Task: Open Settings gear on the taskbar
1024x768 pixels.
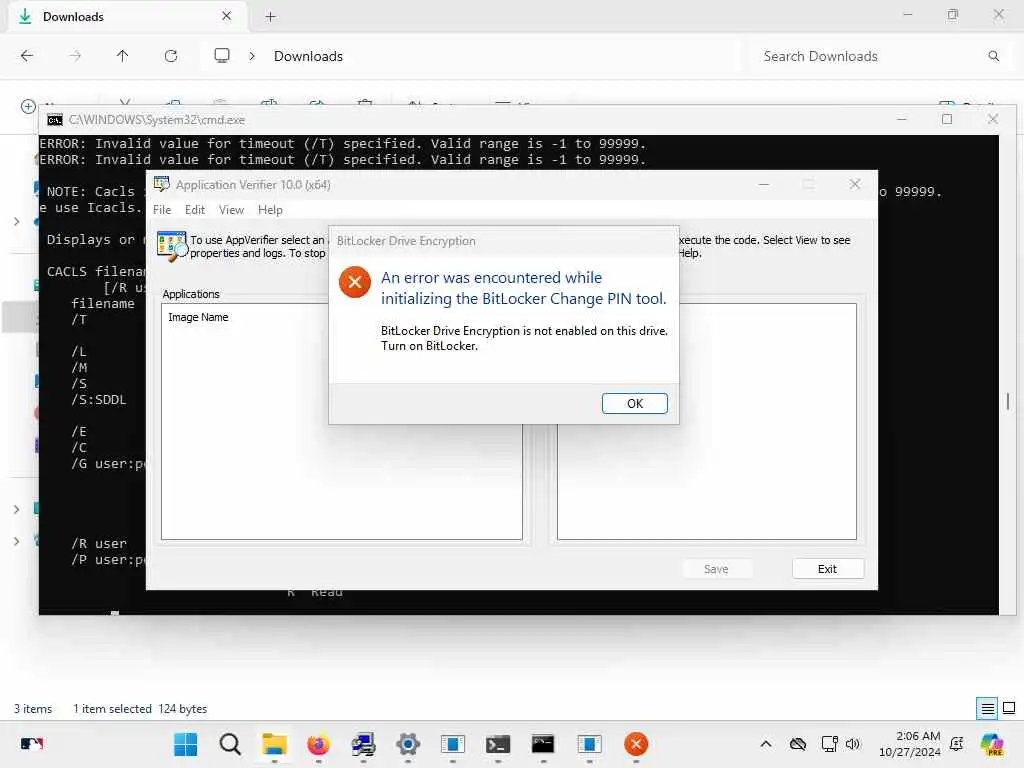Action: [x=408, y=744]
